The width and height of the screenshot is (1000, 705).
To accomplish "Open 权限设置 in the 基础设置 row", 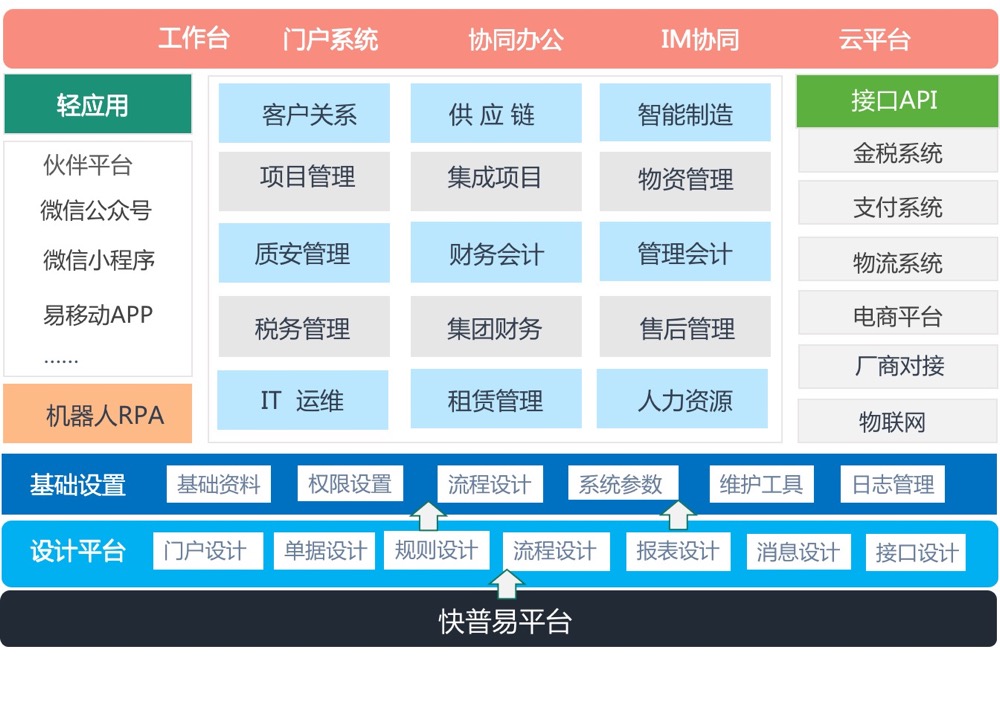I will tap(350, 484).
